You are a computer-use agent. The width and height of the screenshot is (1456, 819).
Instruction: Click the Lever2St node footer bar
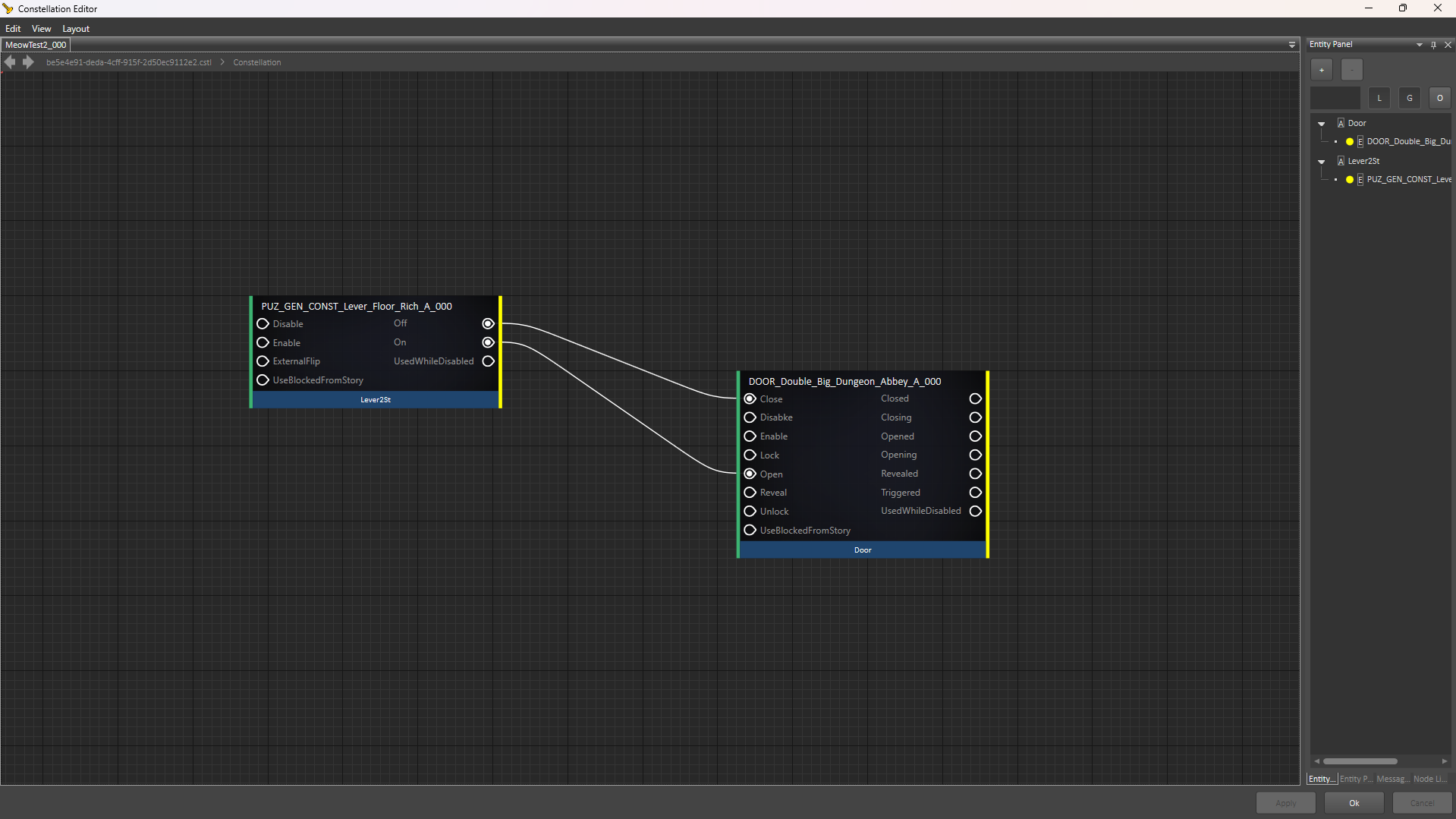tap(376, 400)
